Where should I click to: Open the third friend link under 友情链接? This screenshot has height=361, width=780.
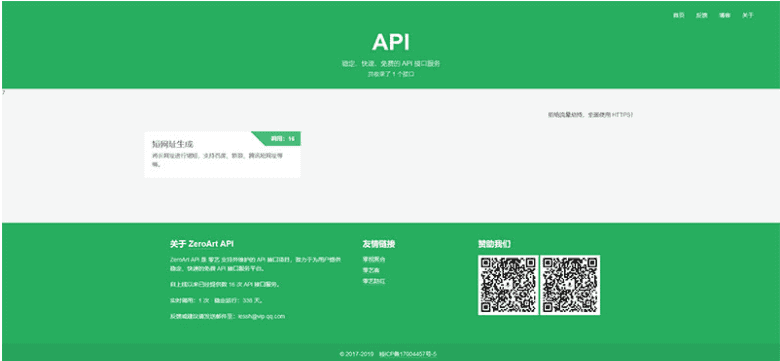click(374, 281)
